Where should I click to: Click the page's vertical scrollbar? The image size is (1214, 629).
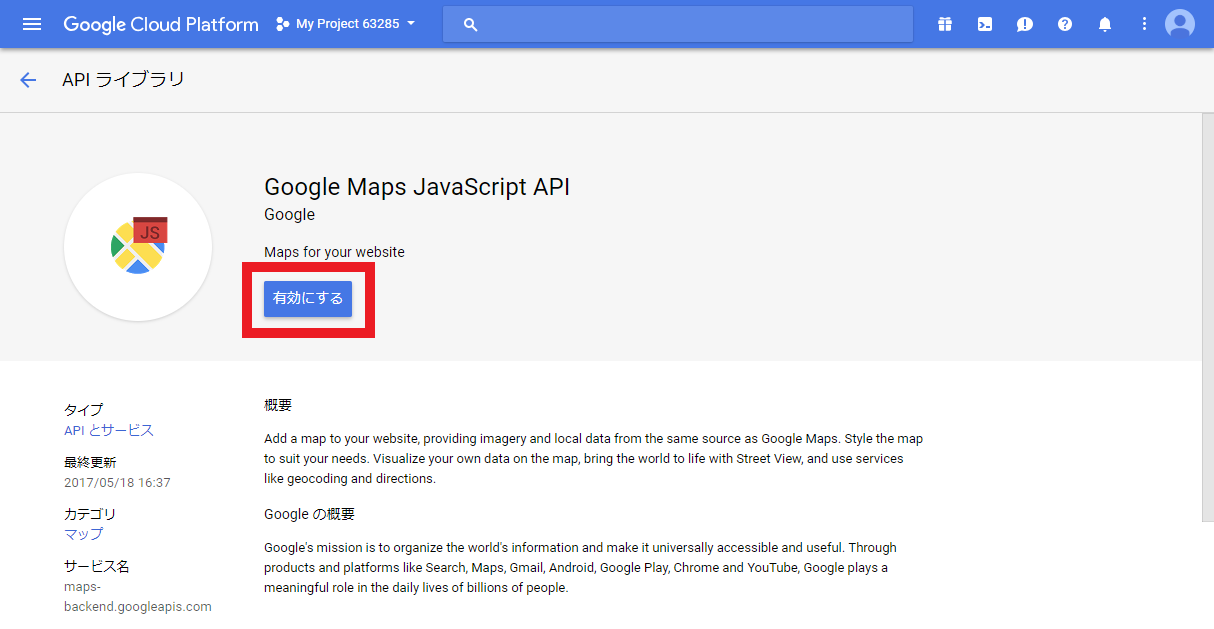click(x=1207, y=317)
